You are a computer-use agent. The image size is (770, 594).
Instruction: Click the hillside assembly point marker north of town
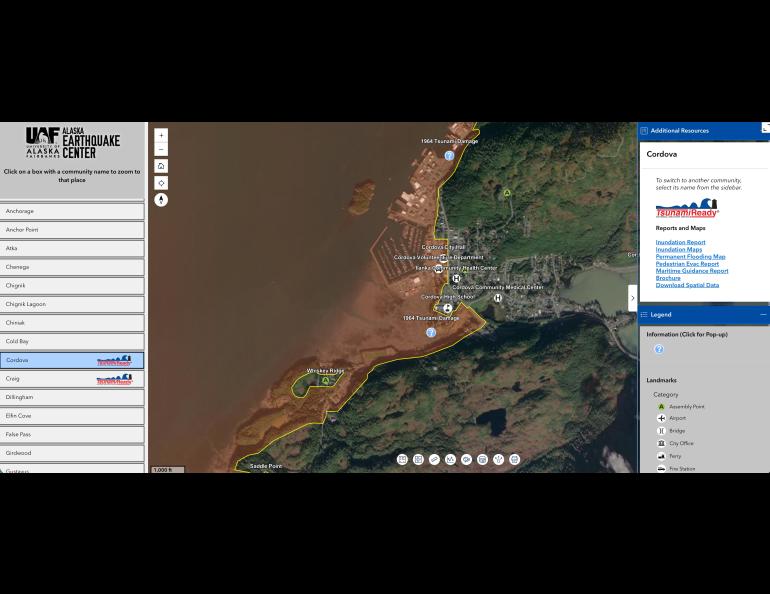click(x=507, y=193)
